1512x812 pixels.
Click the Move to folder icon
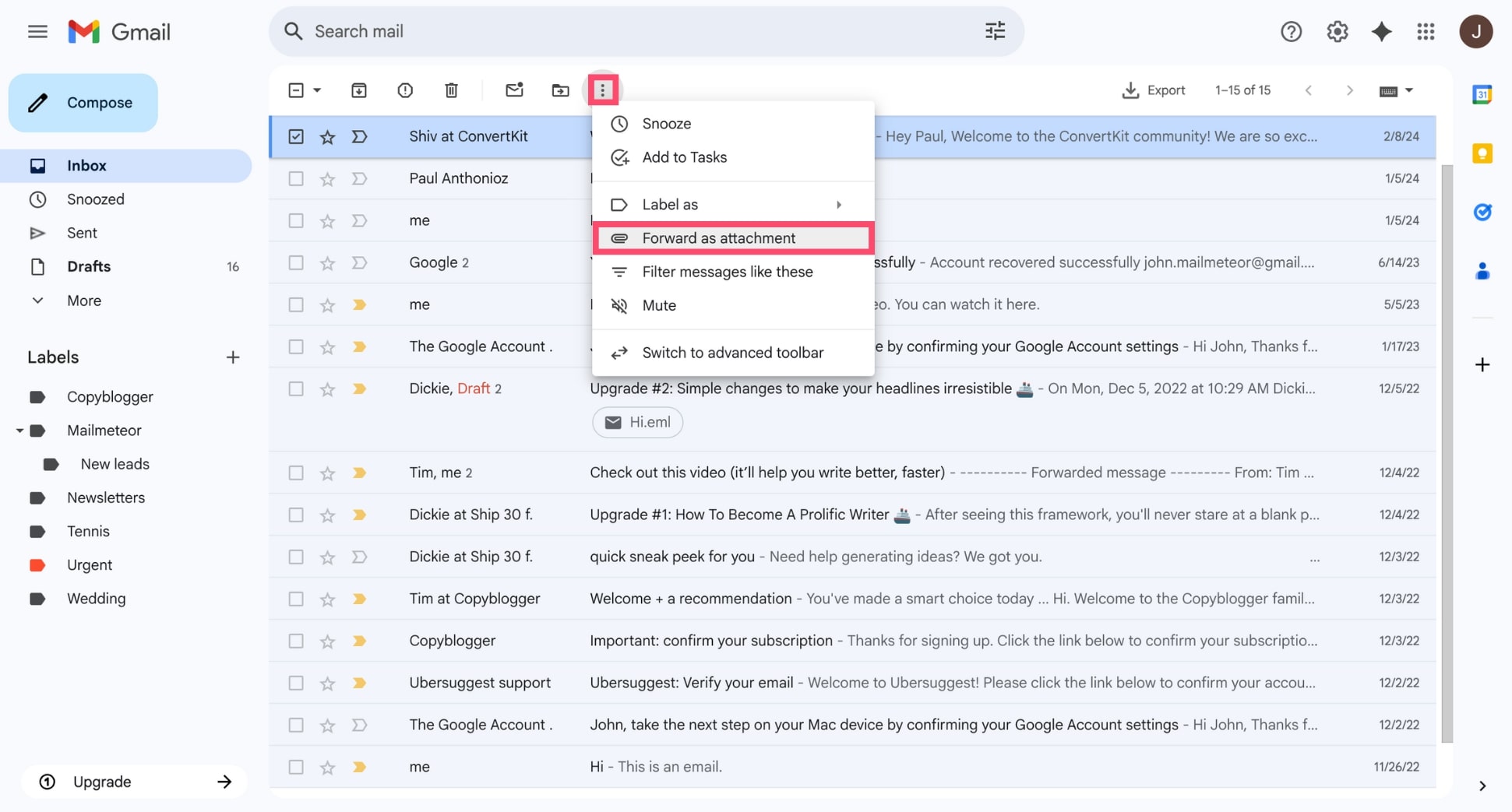560,90
